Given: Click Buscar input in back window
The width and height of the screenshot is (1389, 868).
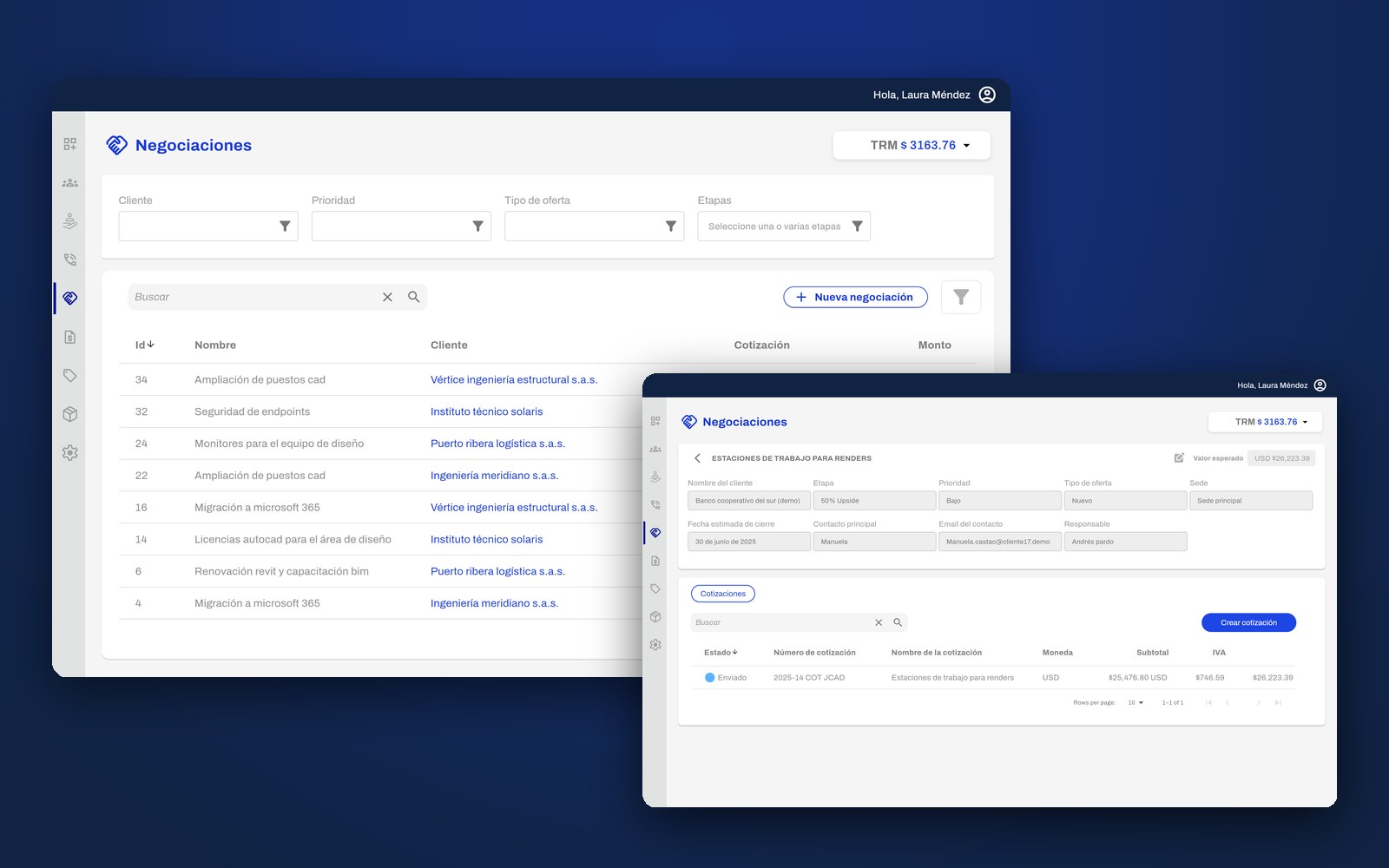Looking at the screenshot, I should [x=252, y=297].
